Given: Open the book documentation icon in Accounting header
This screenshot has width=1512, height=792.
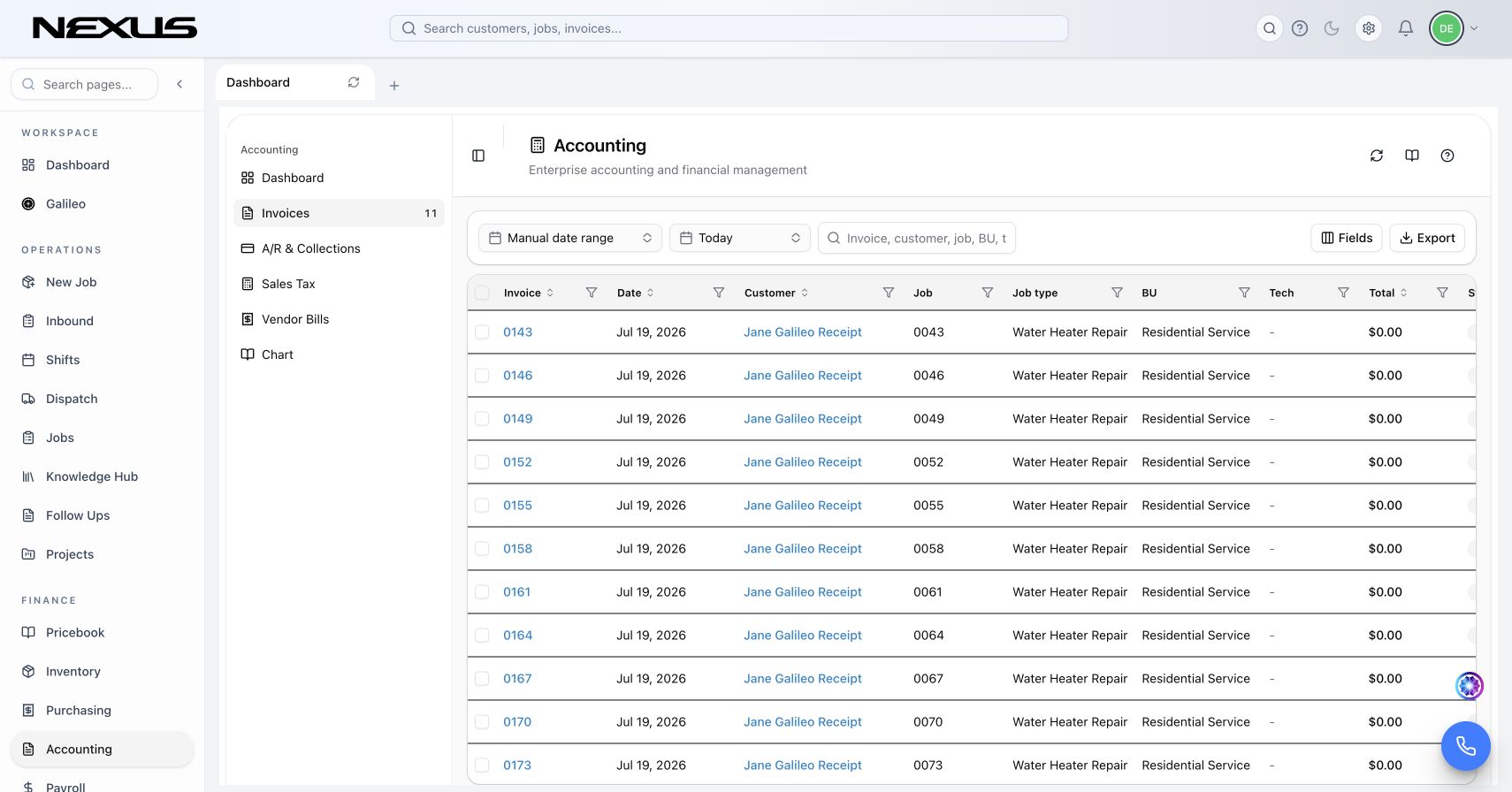Looking at the screenshot, I should pyautogui.click(x=1412, y=156).
